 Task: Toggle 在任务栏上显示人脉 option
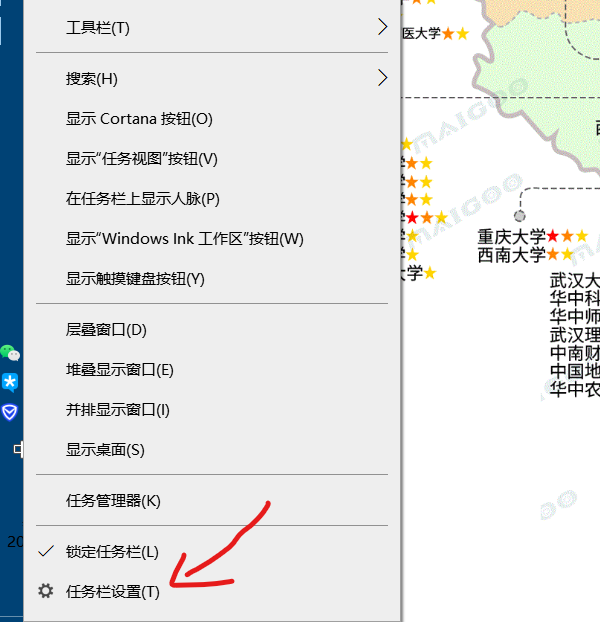[x=142, y=199]
